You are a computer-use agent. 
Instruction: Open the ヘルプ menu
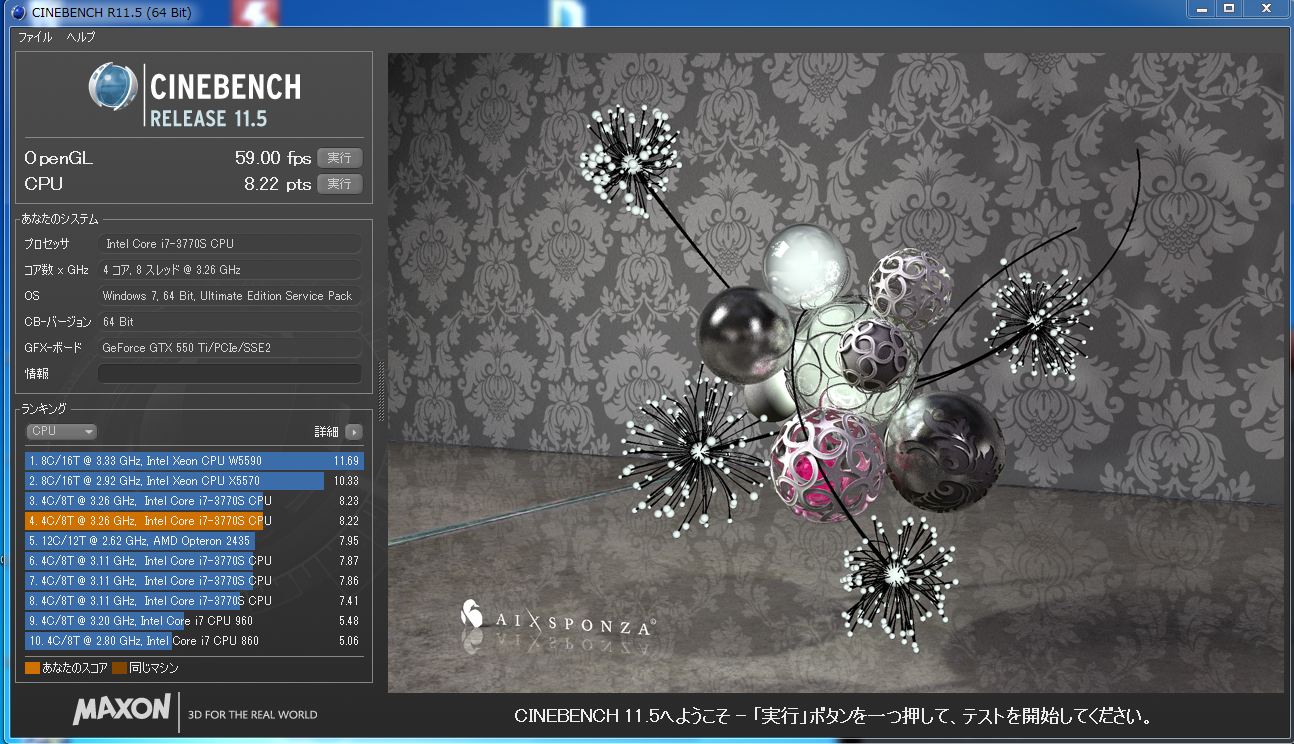point(81,37)
